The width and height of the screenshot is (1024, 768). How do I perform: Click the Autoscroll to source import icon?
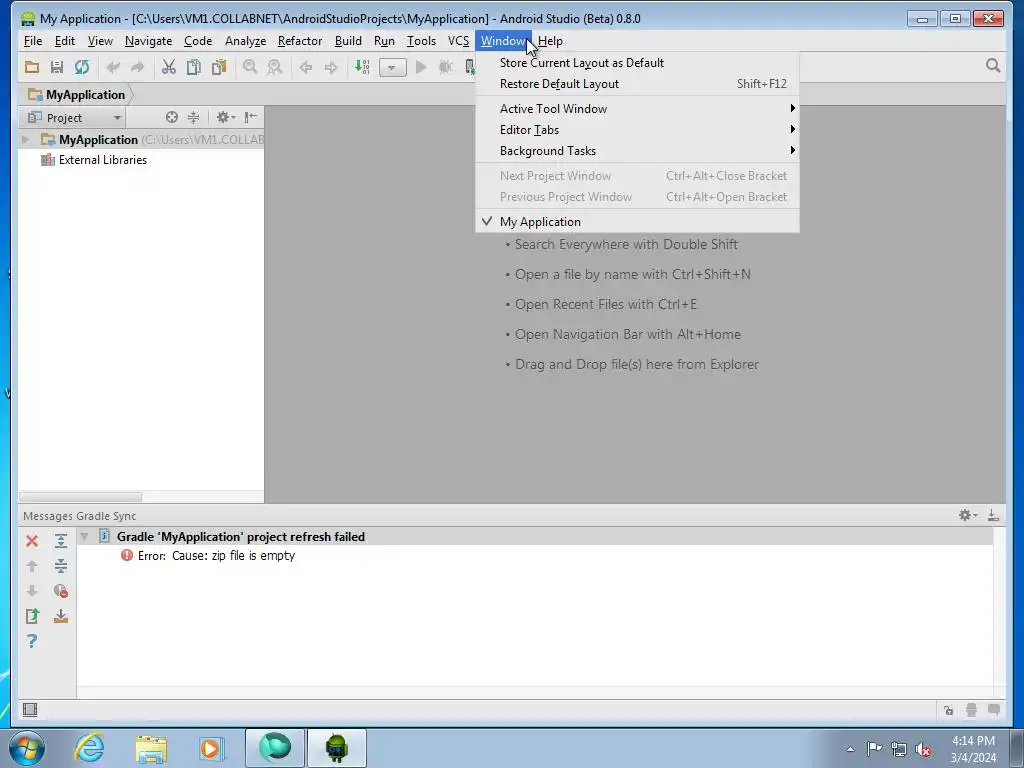pyautogui.click(x=61, y=616)
